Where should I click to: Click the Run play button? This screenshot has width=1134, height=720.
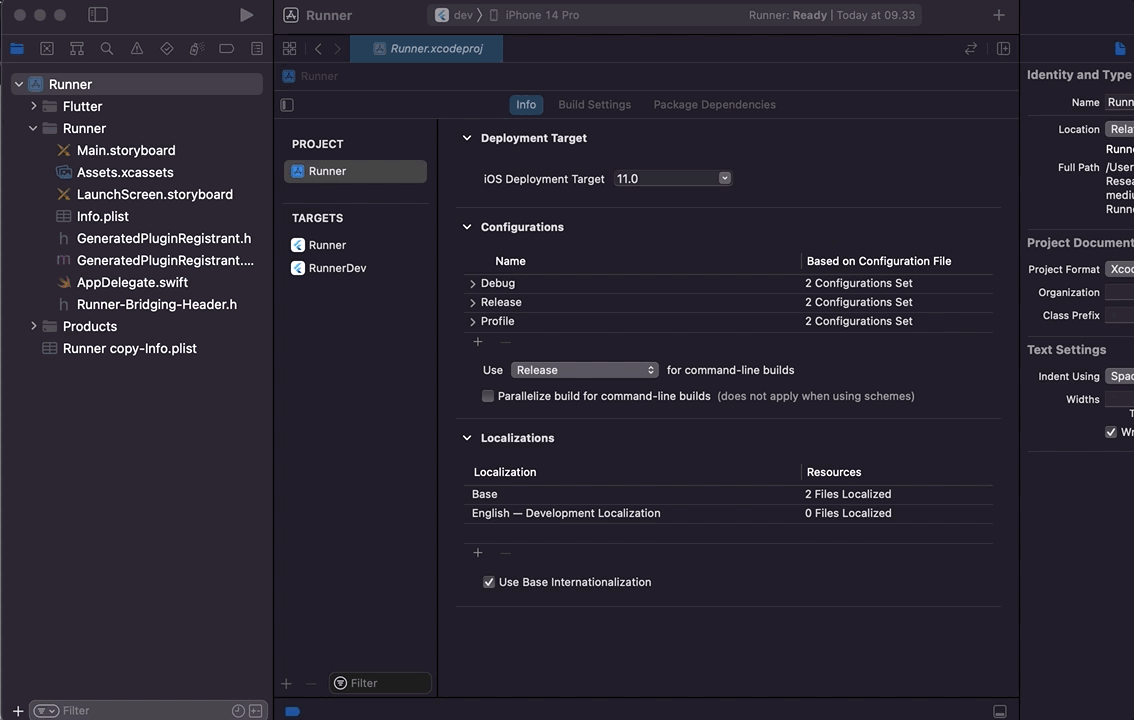tap(246, 15)
